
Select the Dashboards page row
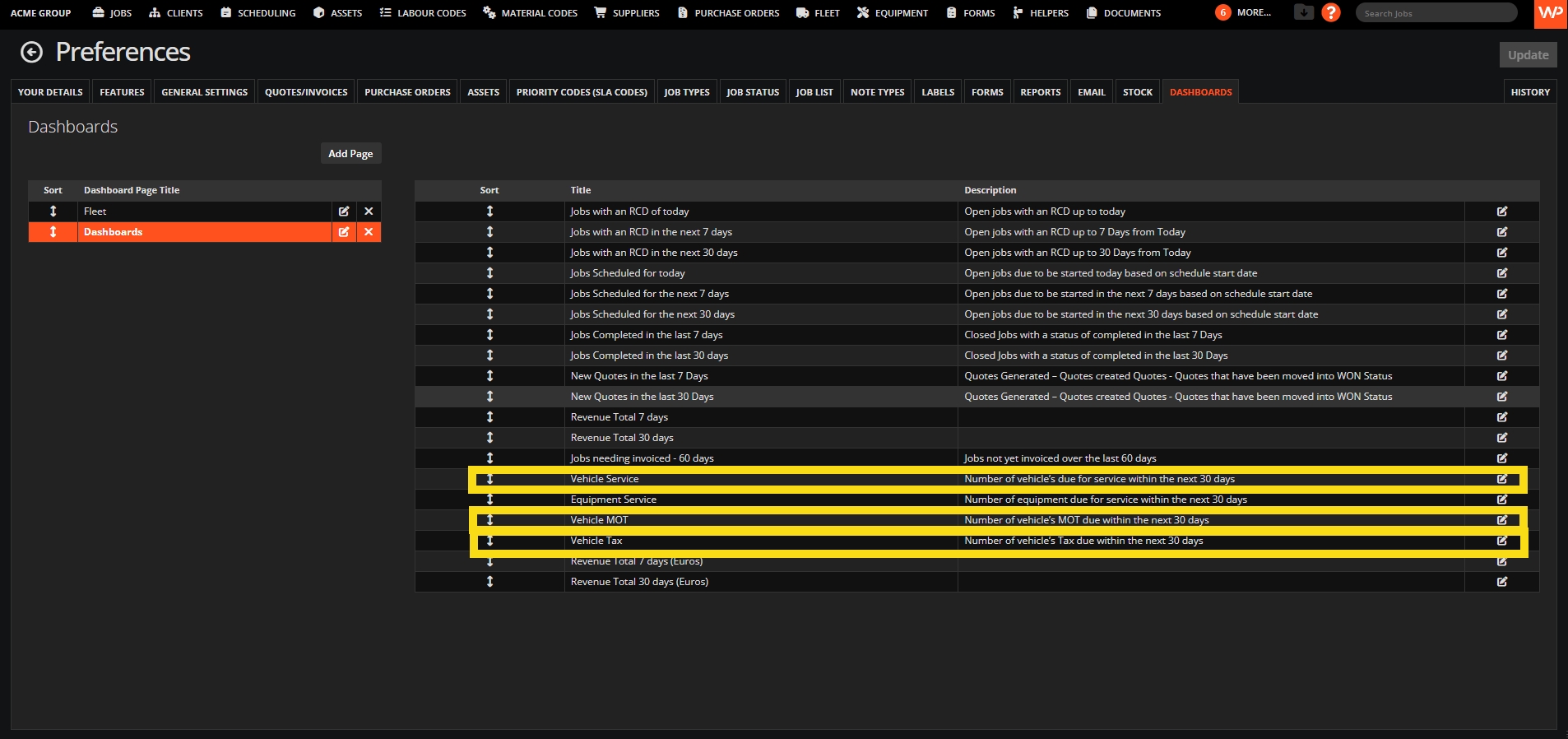coord(205,232)
